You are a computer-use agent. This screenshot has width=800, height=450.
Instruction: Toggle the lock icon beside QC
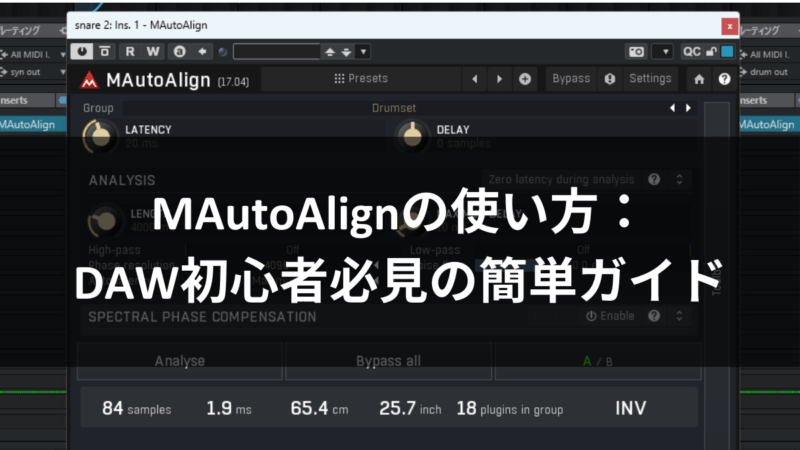click(x=711, y=52)
